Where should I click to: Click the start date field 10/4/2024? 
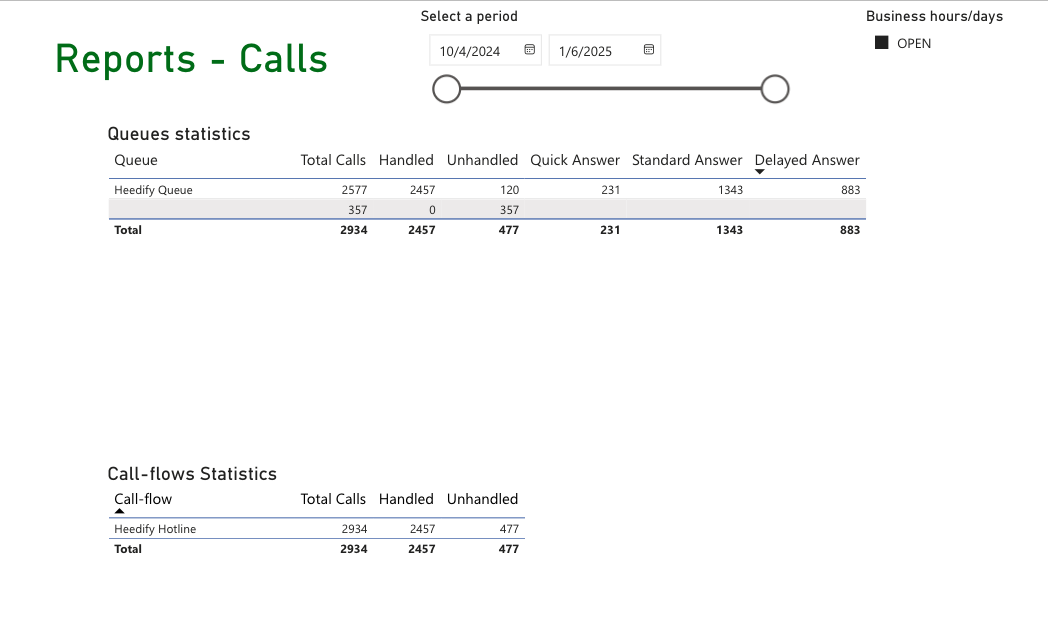tap(470, 51)
